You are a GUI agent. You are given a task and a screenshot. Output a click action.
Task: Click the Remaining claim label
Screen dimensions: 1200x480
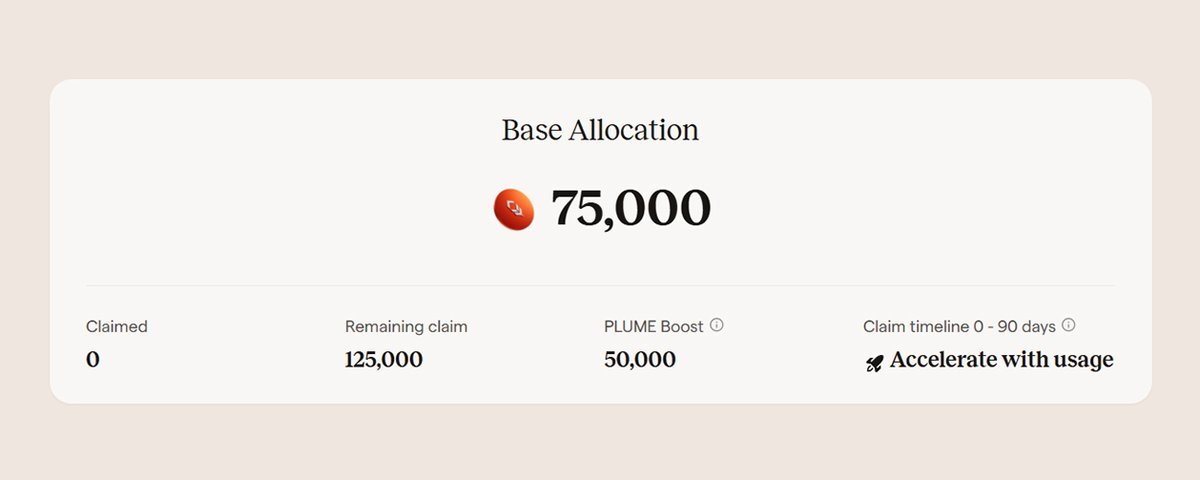click(406, 326)
